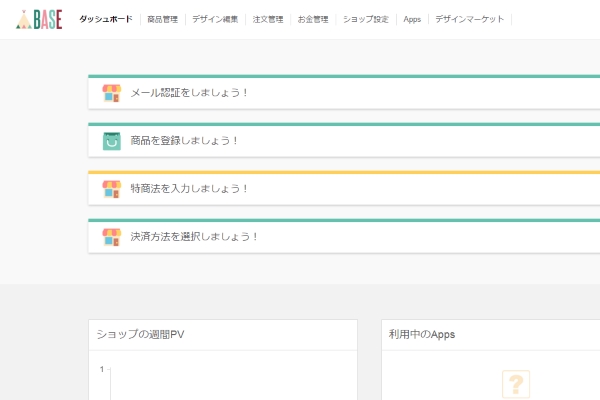Screen dimensions: 600x400
Task: Click shop icon beside メール認証 notice
Action: click(x=111, y=93)
